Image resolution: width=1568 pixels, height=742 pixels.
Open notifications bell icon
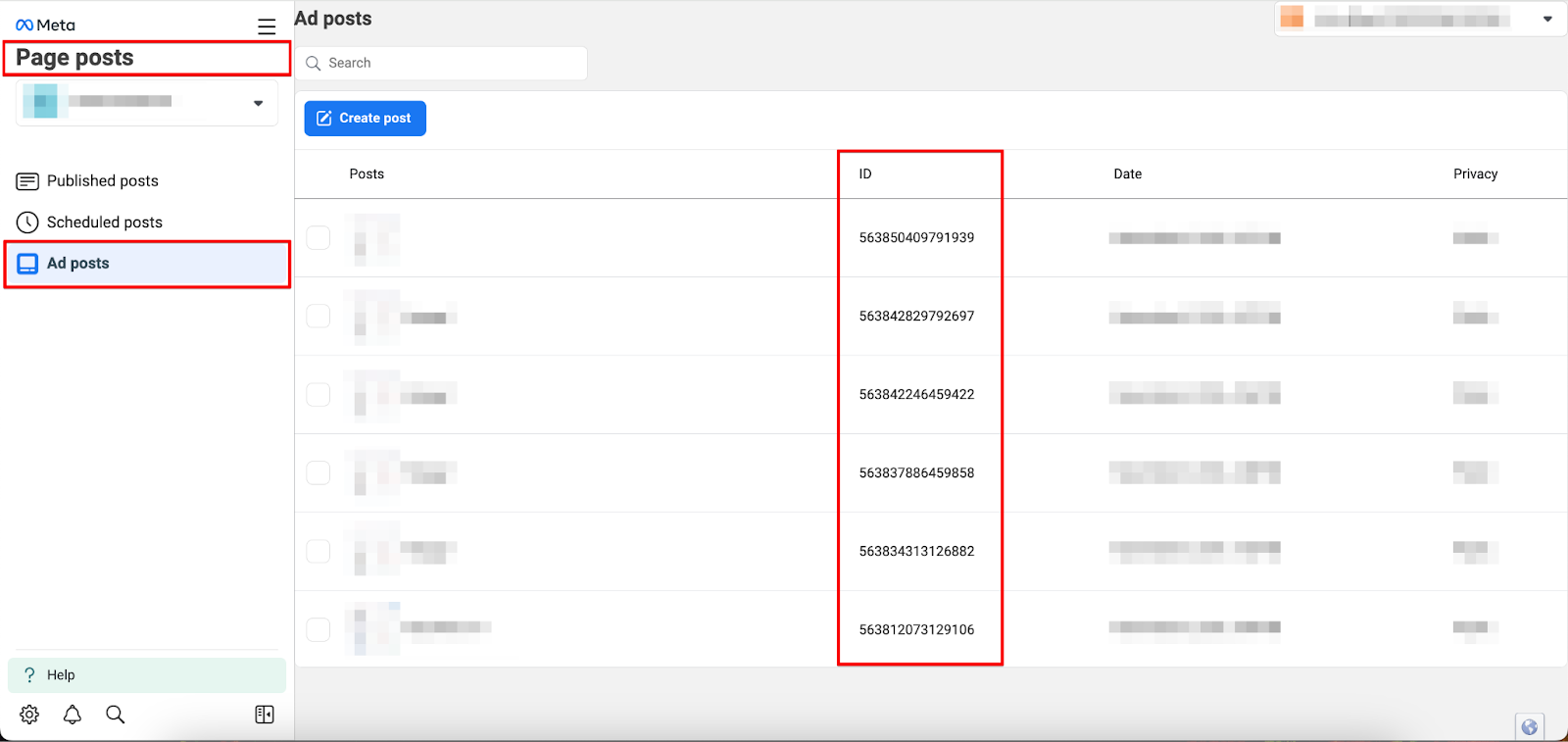pyautogui.click(x=73, y=715)
